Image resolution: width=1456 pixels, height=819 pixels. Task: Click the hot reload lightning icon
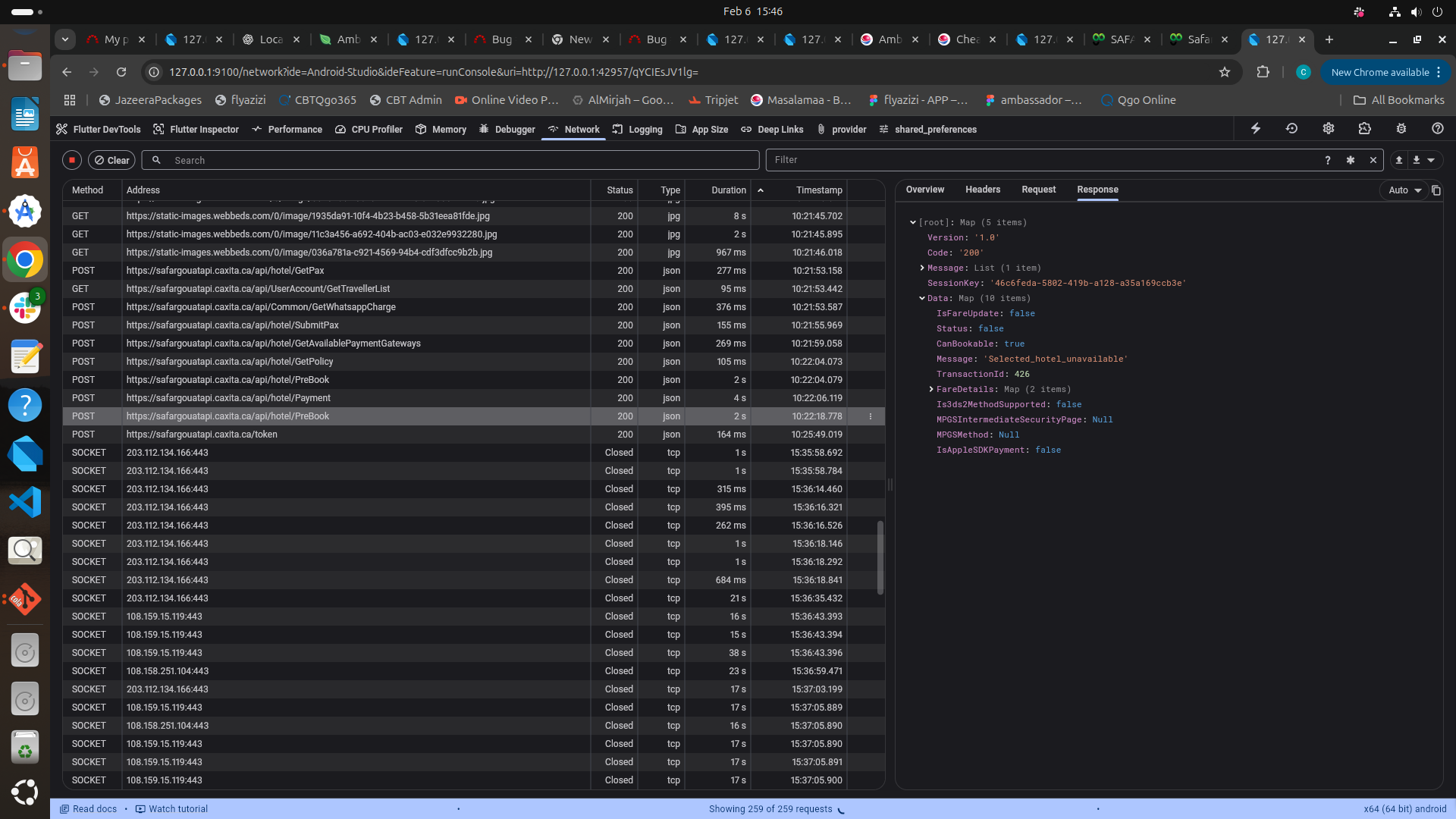click(1256, 129)
